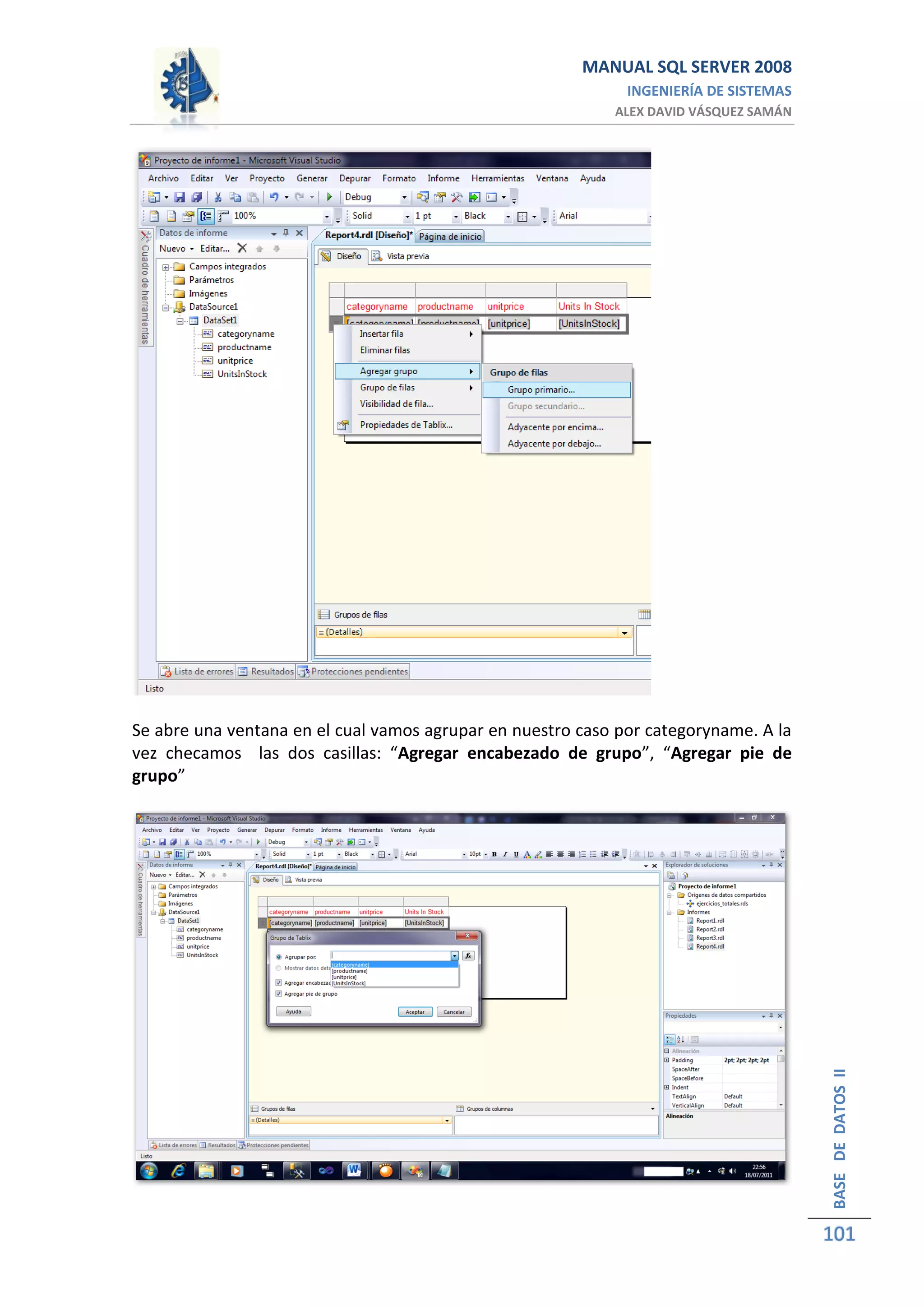
Task: Switch to Vista previa tab in upper screenshot
Action: point(401,256)
